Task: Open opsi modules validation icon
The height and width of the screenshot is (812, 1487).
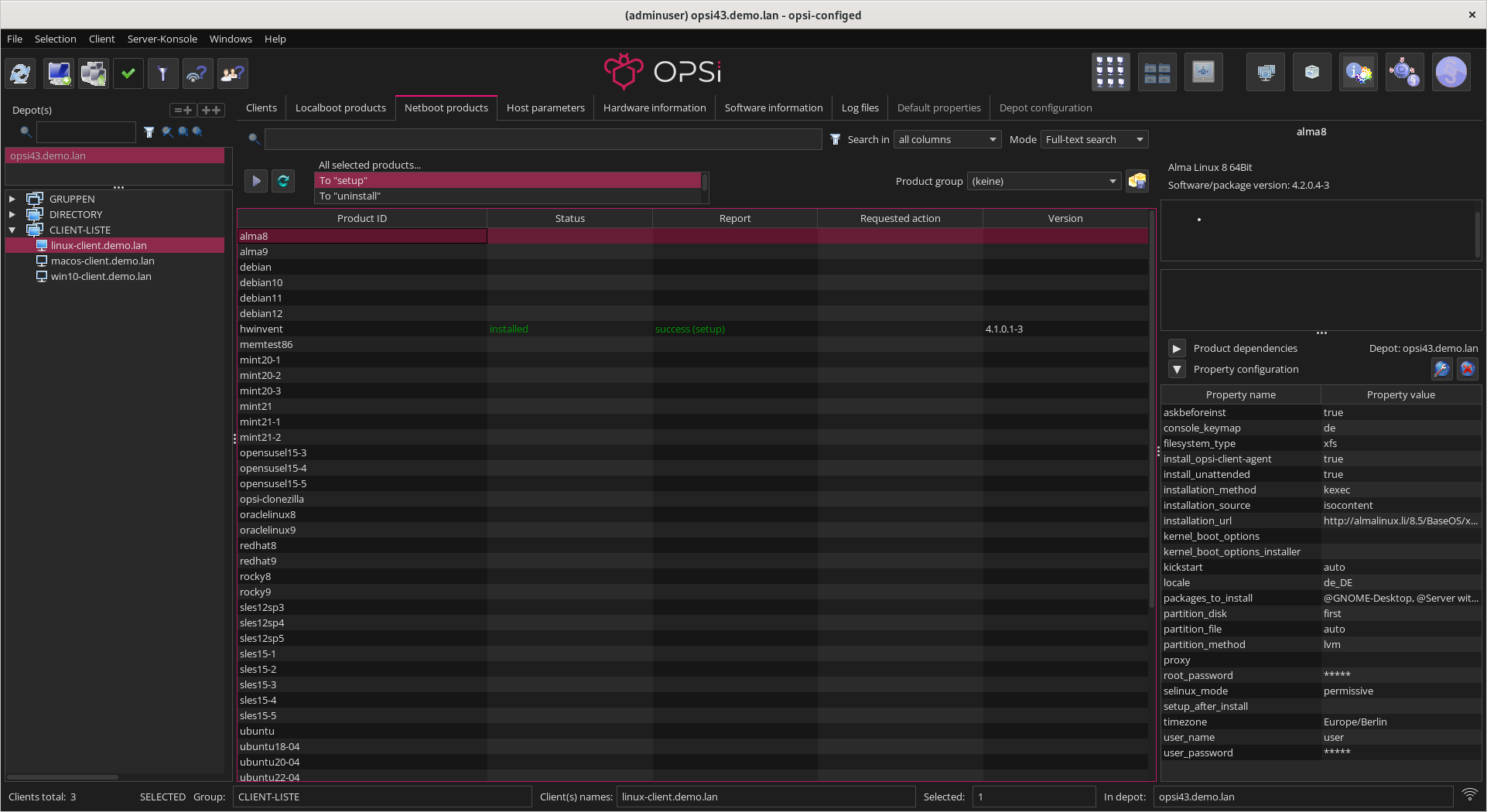Action: pos(1405,73)
